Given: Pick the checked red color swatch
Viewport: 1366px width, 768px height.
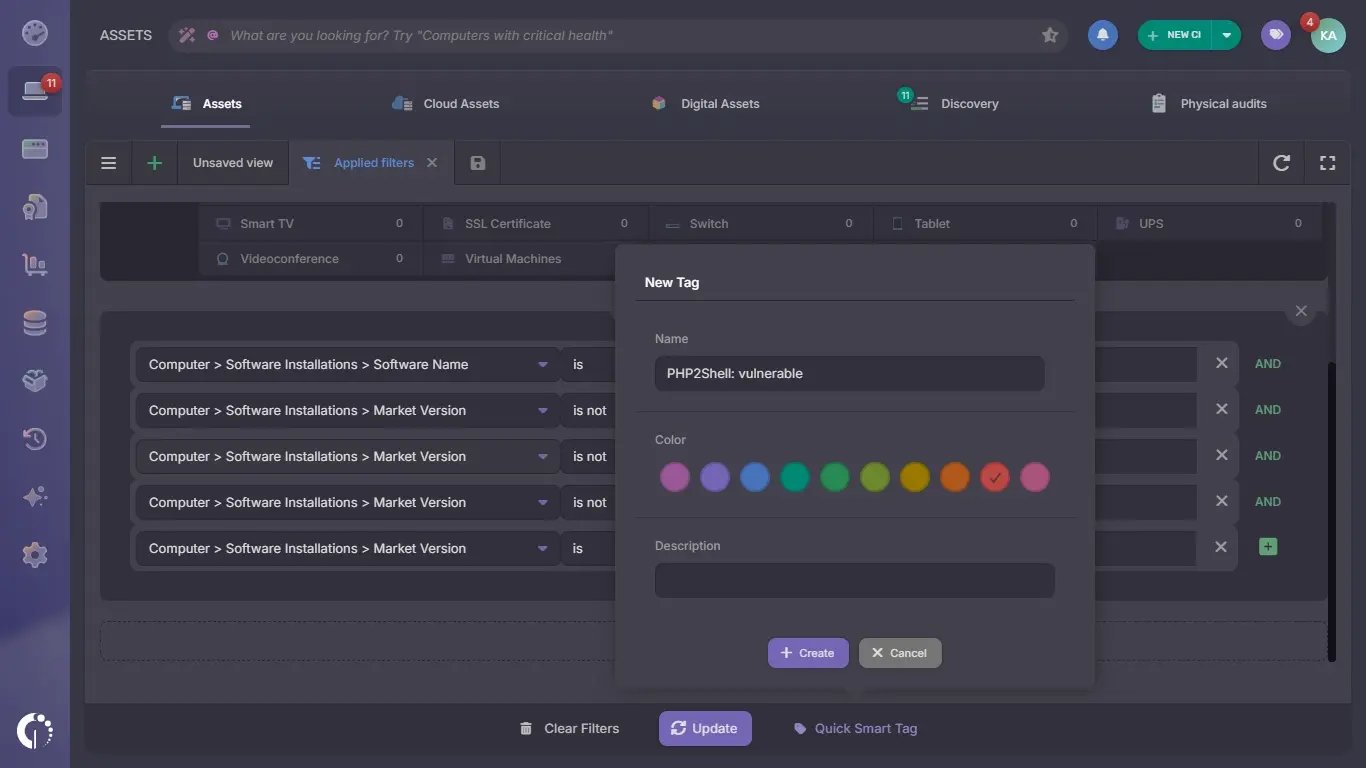Looking at the screenshot, I should point(995,477).
